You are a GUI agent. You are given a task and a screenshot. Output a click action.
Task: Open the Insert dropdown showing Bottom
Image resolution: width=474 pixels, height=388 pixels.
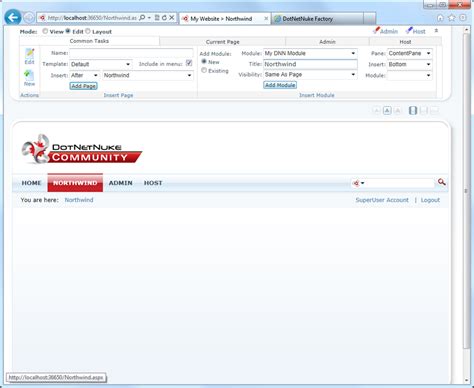tap(410, 64)
